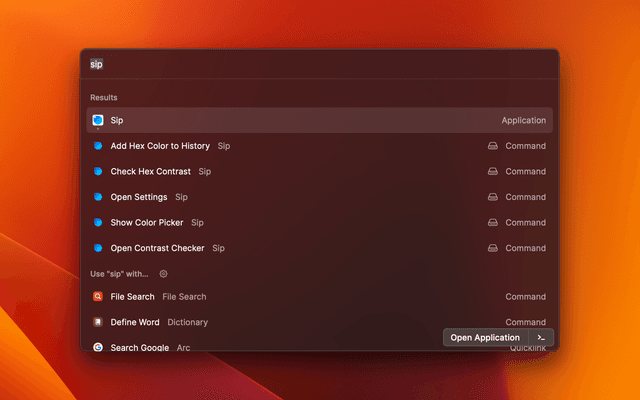Click the Show Color Picker command icon
Viewport: 640px width, 400px height.
point(98,222)
